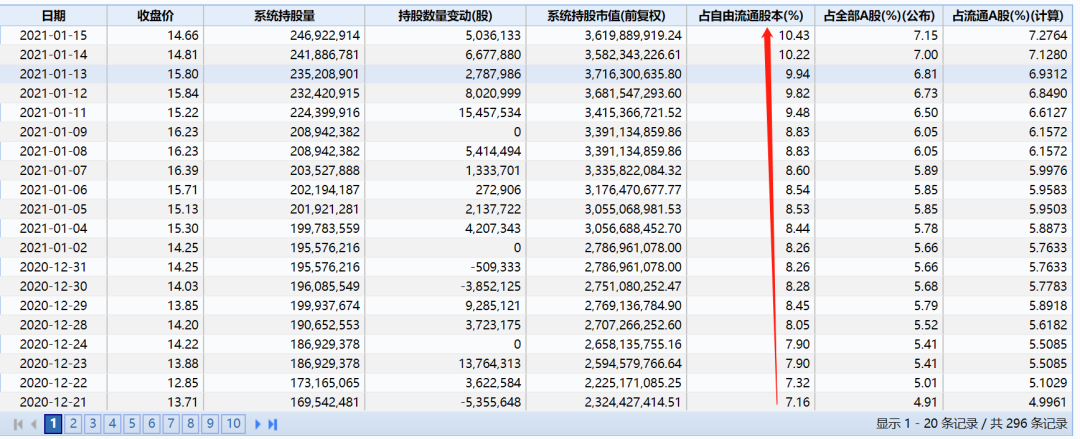This screenshot has height=439, width=1080.
Task: Click market value 2,324,427,414.51
Action: (633, 402)
